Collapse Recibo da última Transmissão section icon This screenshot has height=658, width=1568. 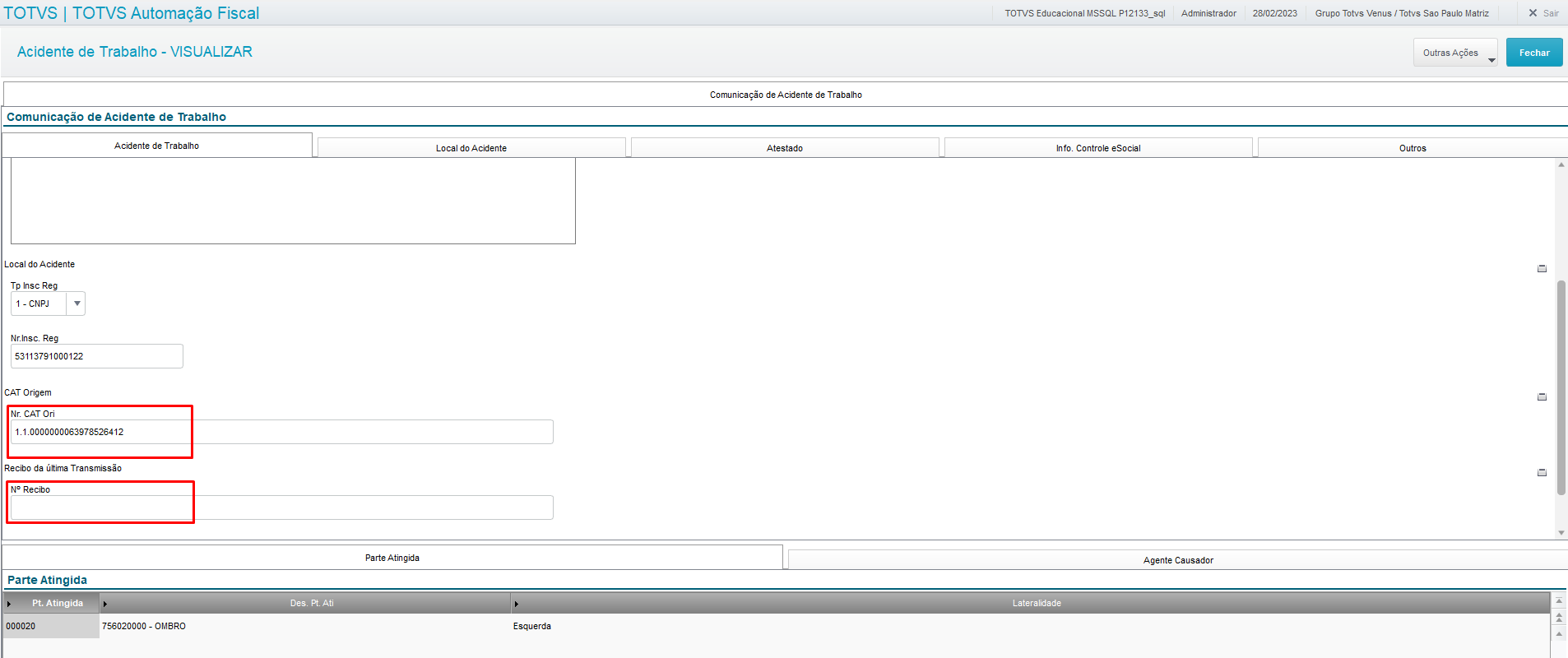[x=1542, y=473]
